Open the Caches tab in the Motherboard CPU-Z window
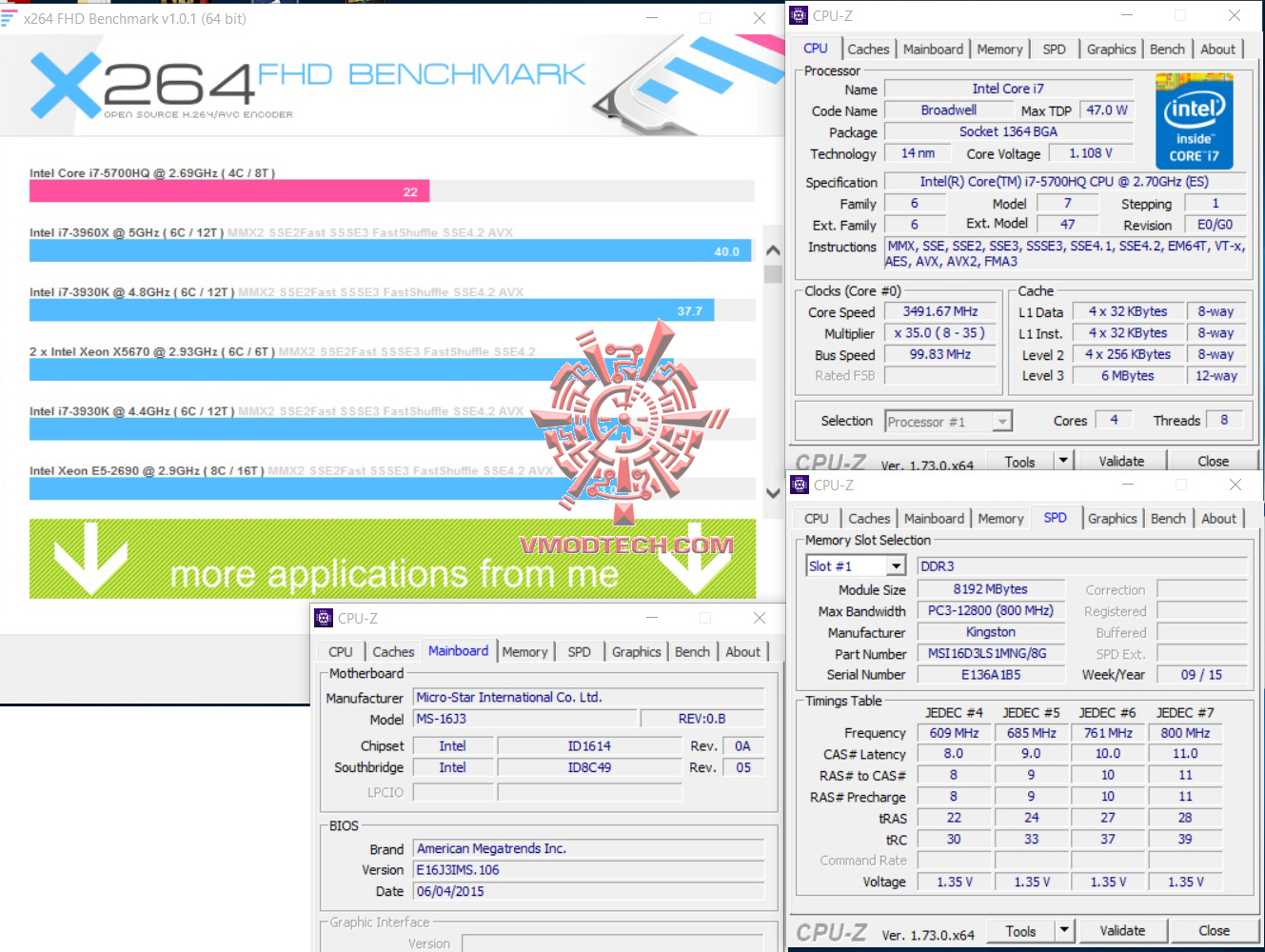This screenshot has width=1265, height=952. coord(393,651)
